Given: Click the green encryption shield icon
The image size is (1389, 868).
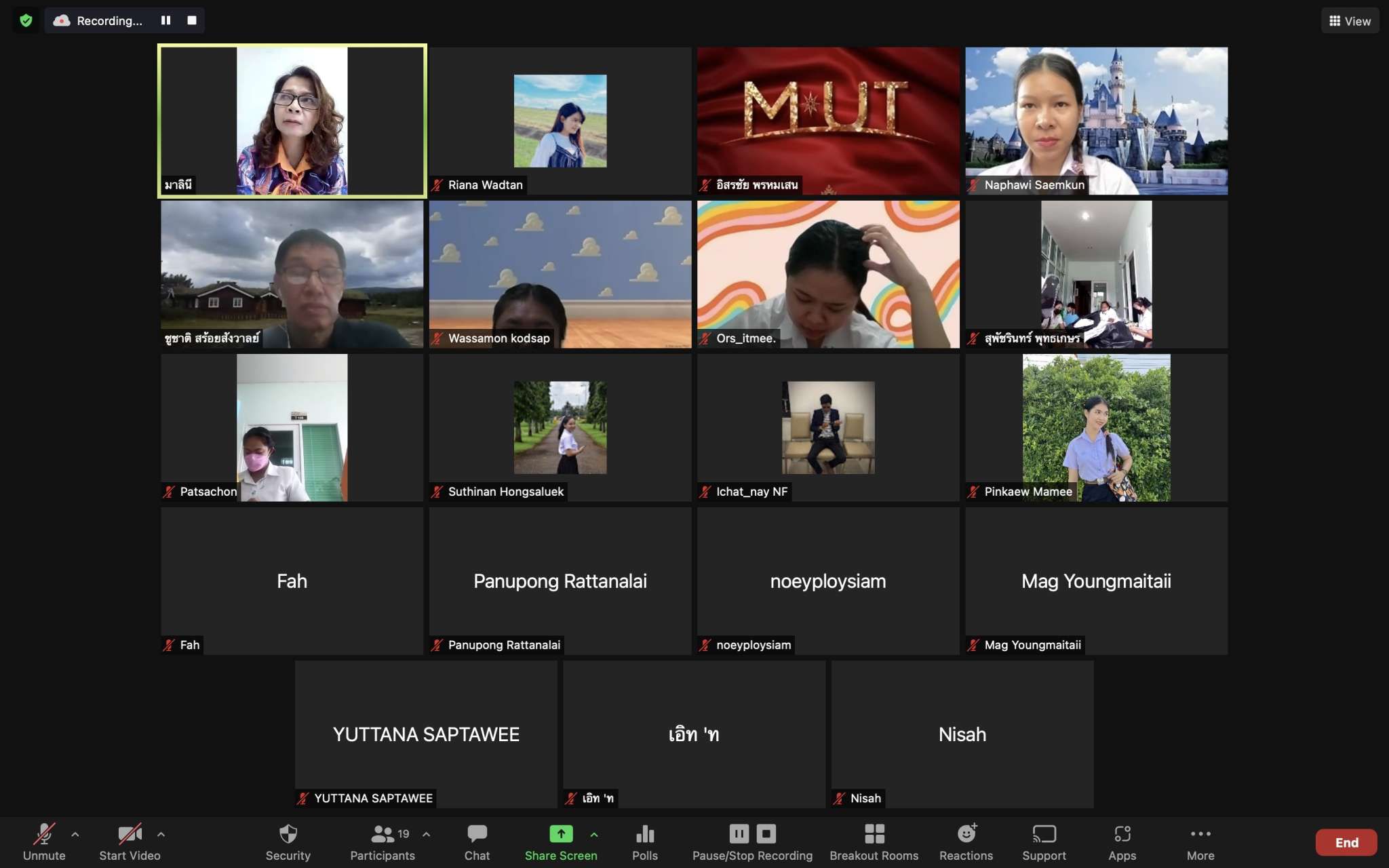Looking at the screenshot, I should pyautogui.click(x=26, y=20).
